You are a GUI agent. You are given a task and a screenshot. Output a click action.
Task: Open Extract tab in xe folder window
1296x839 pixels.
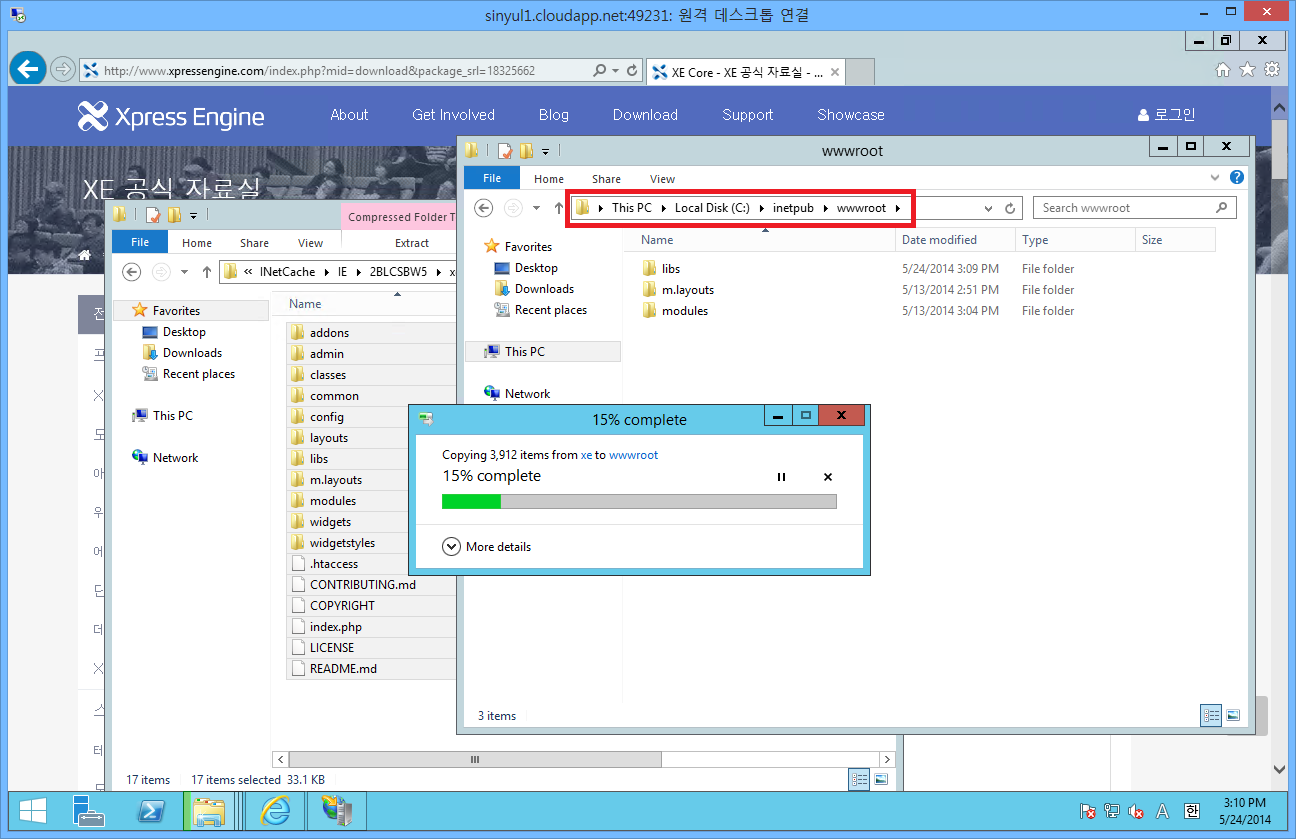[x=412, y=243]
